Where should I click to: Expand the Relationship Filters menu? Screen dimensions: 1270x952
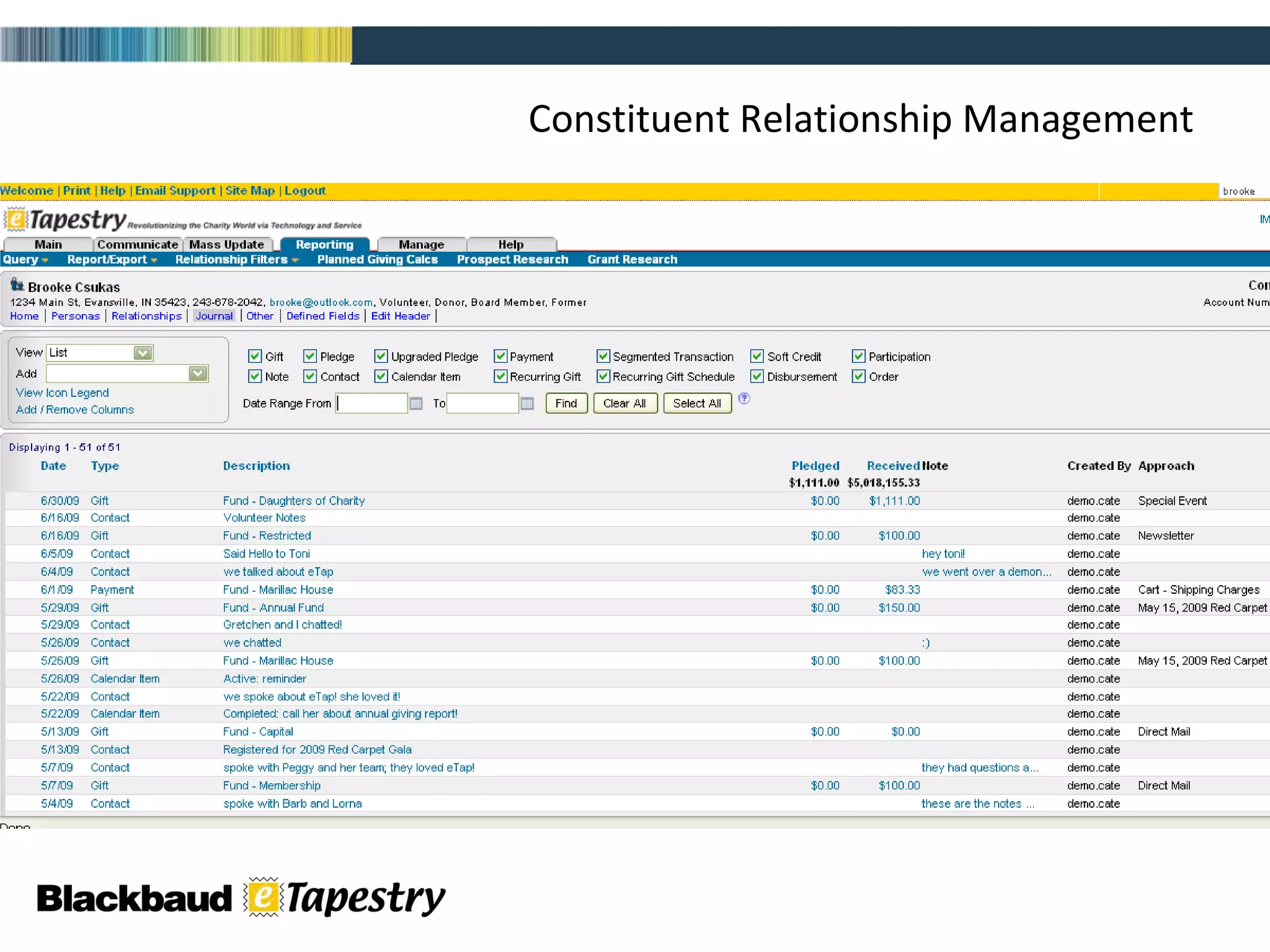237,260
